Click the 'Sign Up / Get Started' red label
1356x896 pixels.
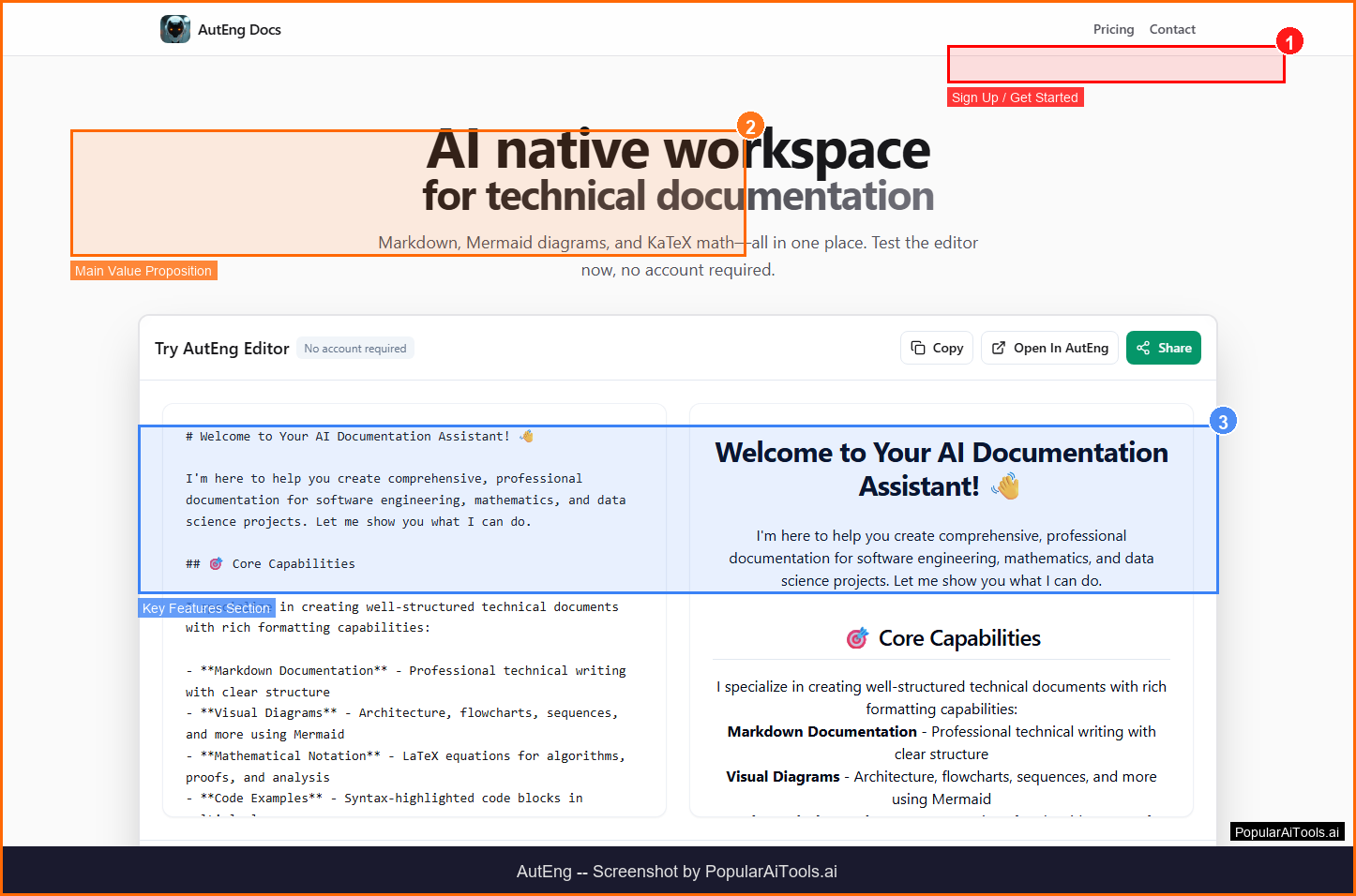pyautogui.click(x=1015, y=97)
